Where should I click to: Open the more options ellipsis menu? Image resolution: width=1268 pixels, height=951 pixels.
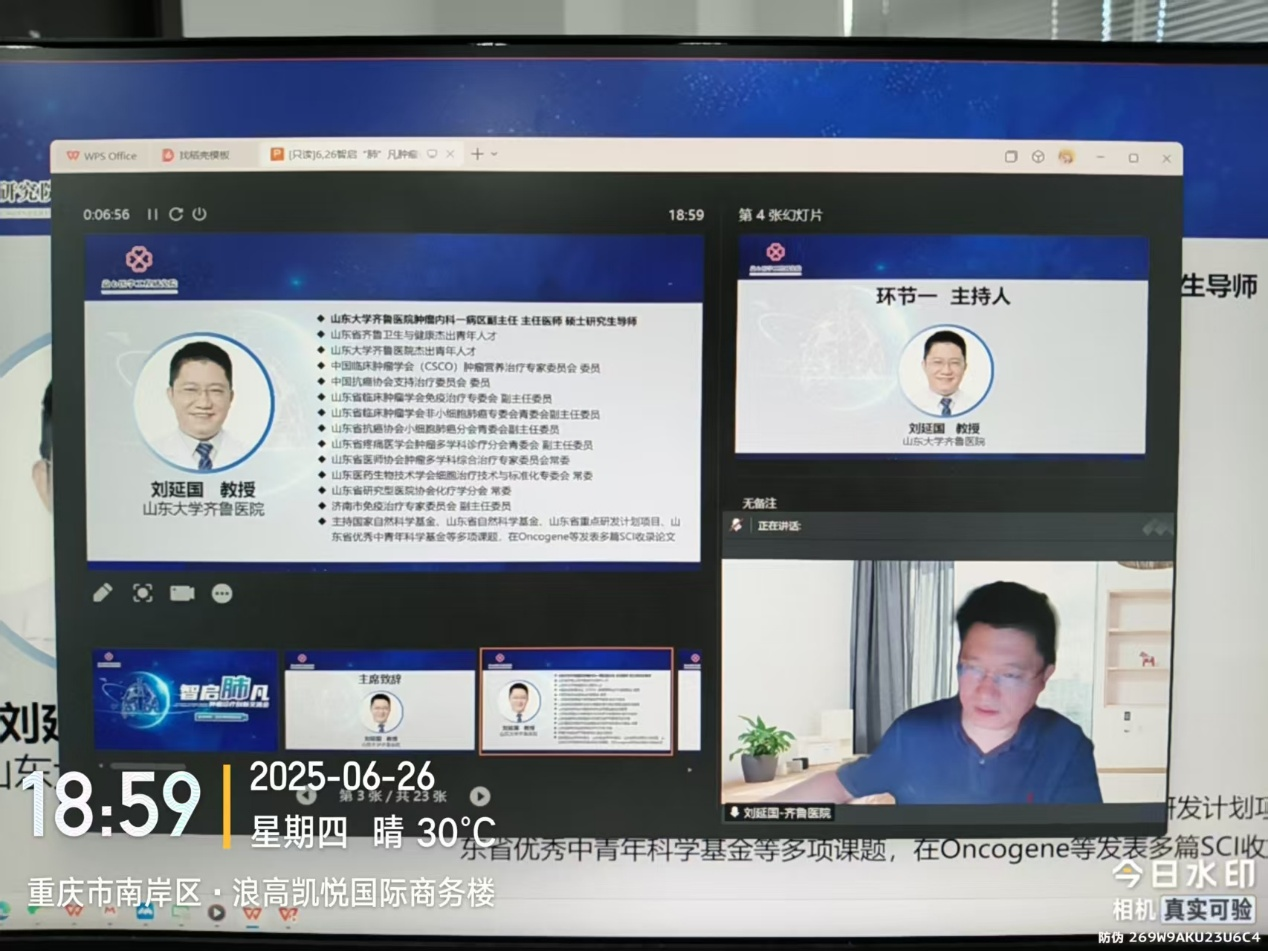tap(222, 592)
